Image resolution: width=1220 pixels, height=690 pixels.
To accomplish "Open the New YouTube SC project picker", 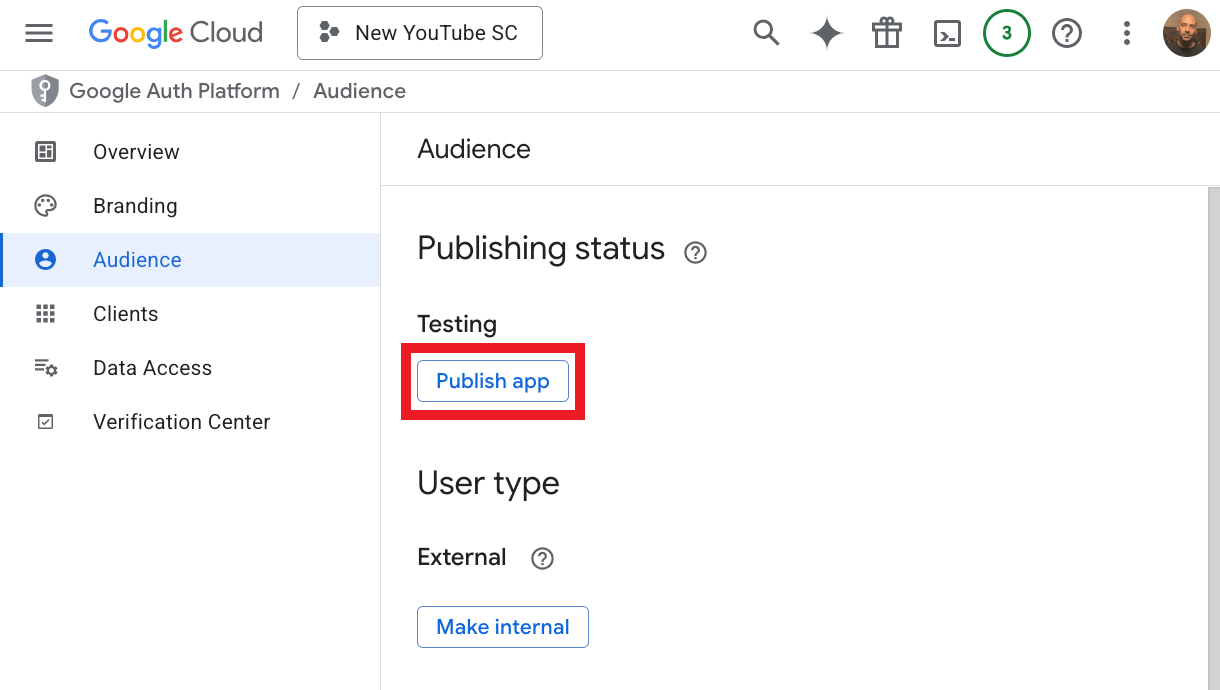I will pos(420,33).
